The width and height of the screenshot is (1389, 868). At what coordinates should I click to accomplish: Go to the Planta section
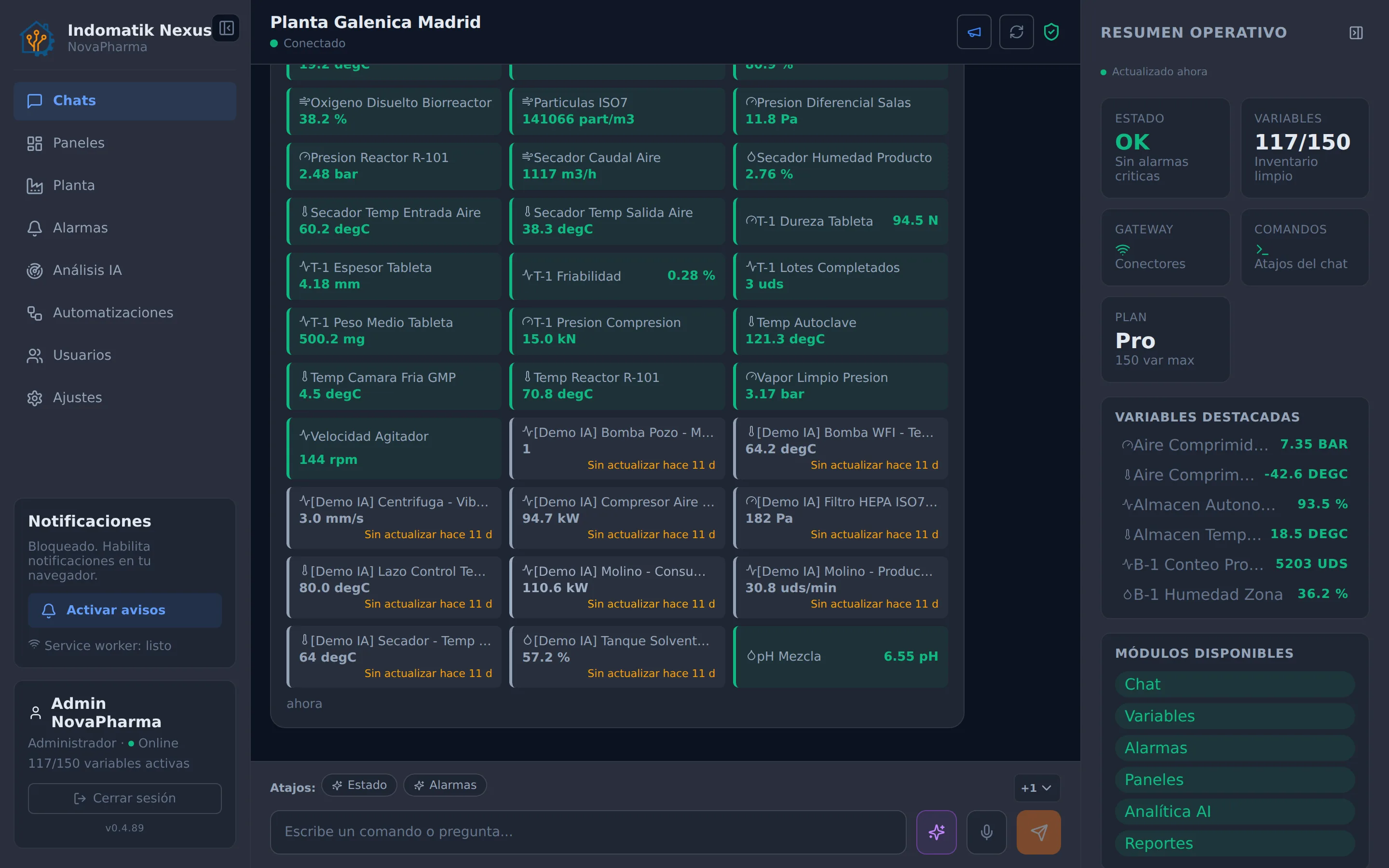(x=125, y=186)
